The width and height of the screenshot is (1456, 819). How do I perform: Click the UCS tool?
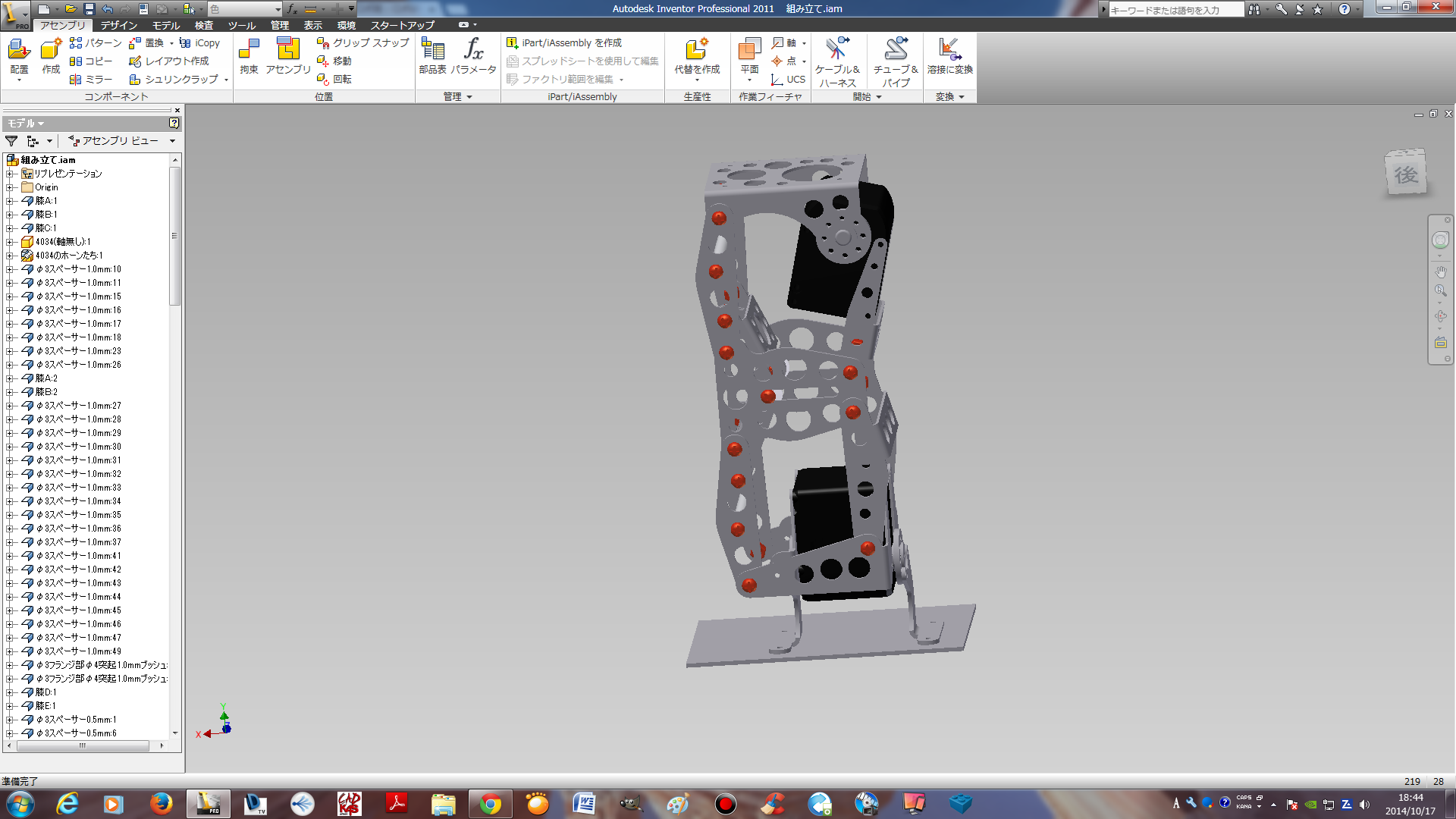(788, 79)
